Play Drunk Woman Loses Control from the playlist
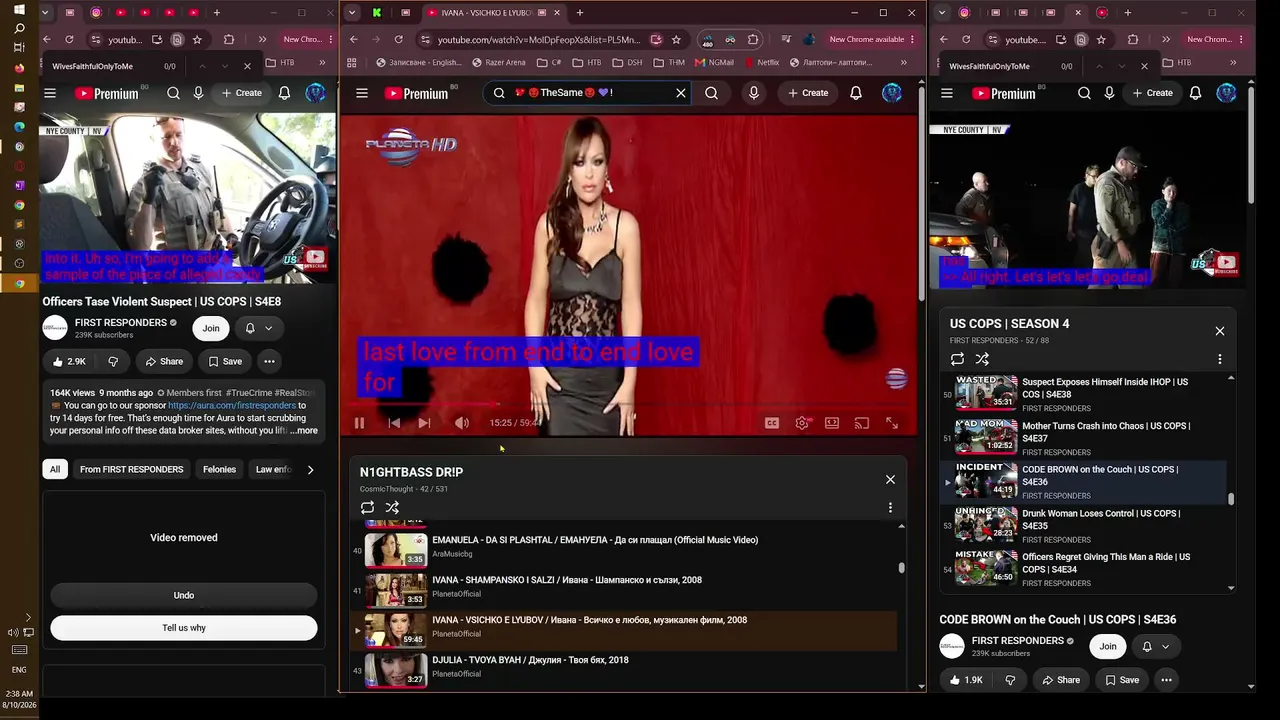The height and width of the screenshot is (720, 1280). point(1084,525)
